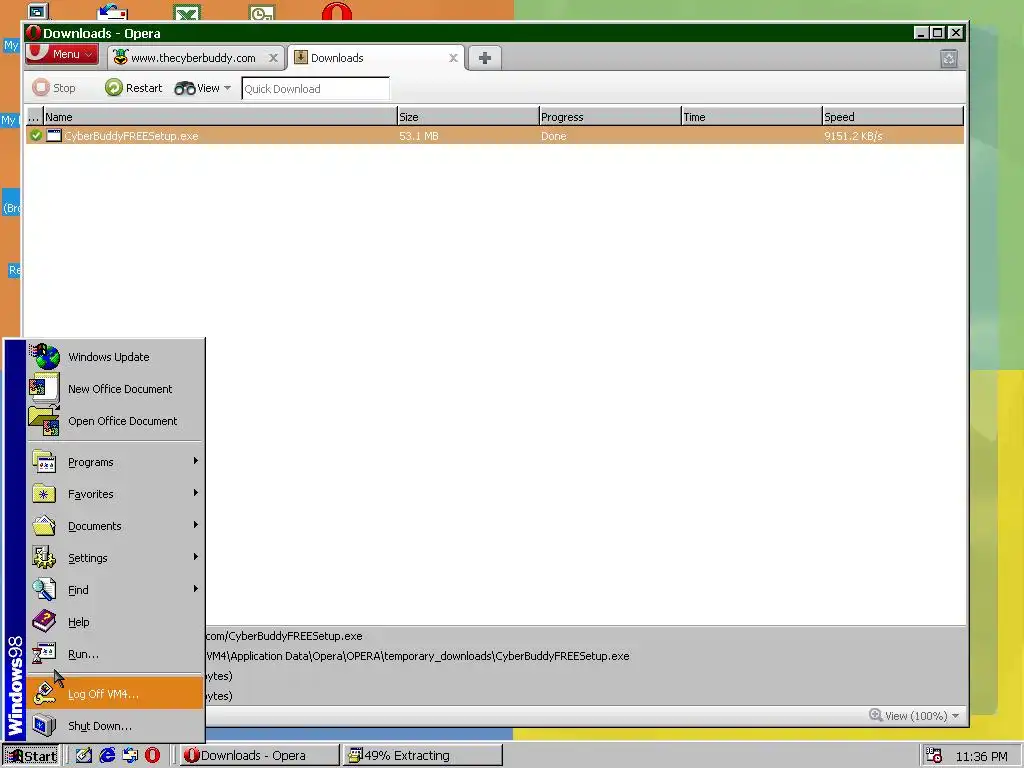The height and width of the screenshot is (768, 1024).
Task: Click the Shut Down monitor icon
Action: click(x=44, y=726)
